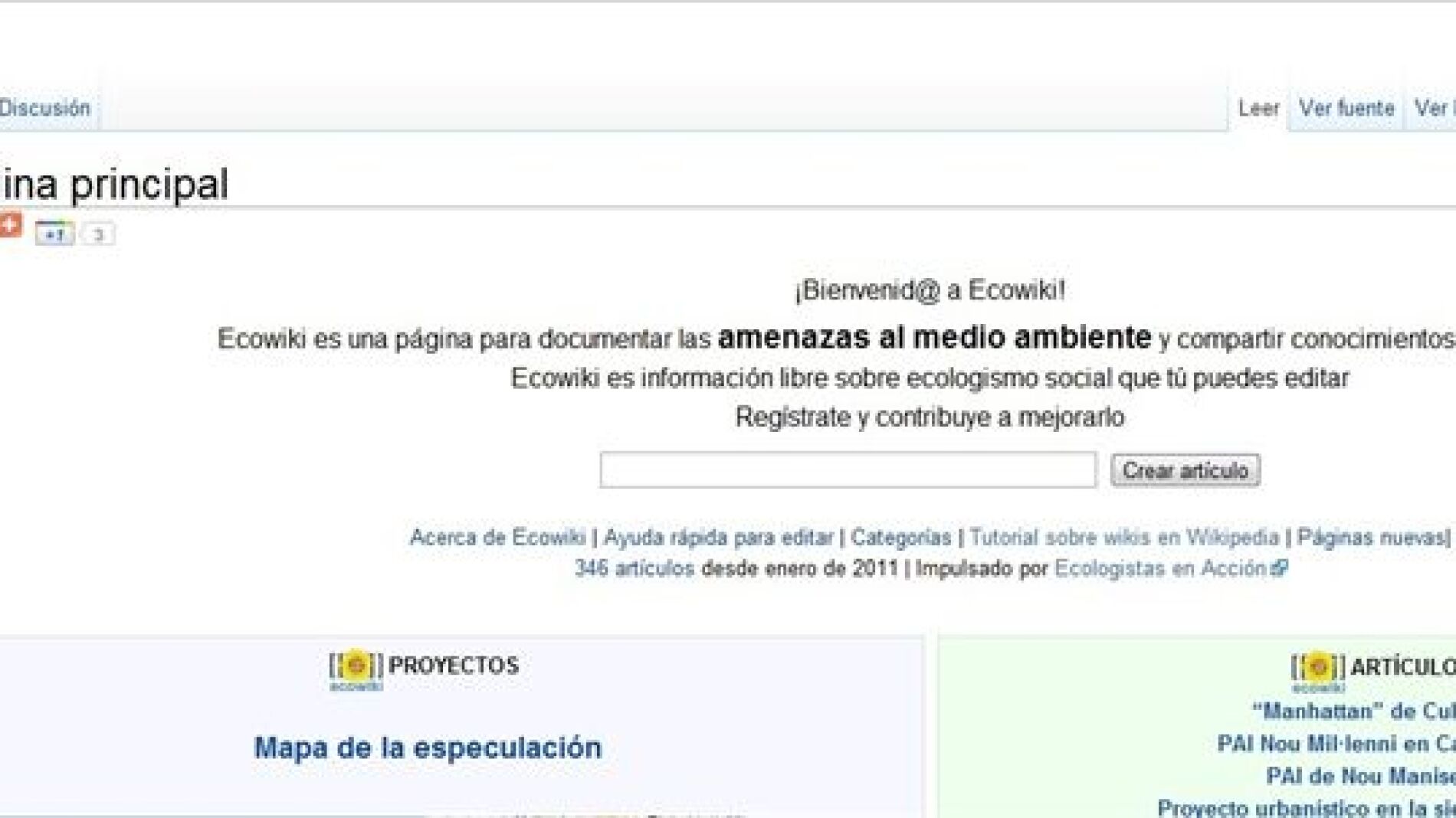The width and height of the screenshot is (1456, 818).
Task: Open the Mapa de la especulación link
Action: click(428, 748)
